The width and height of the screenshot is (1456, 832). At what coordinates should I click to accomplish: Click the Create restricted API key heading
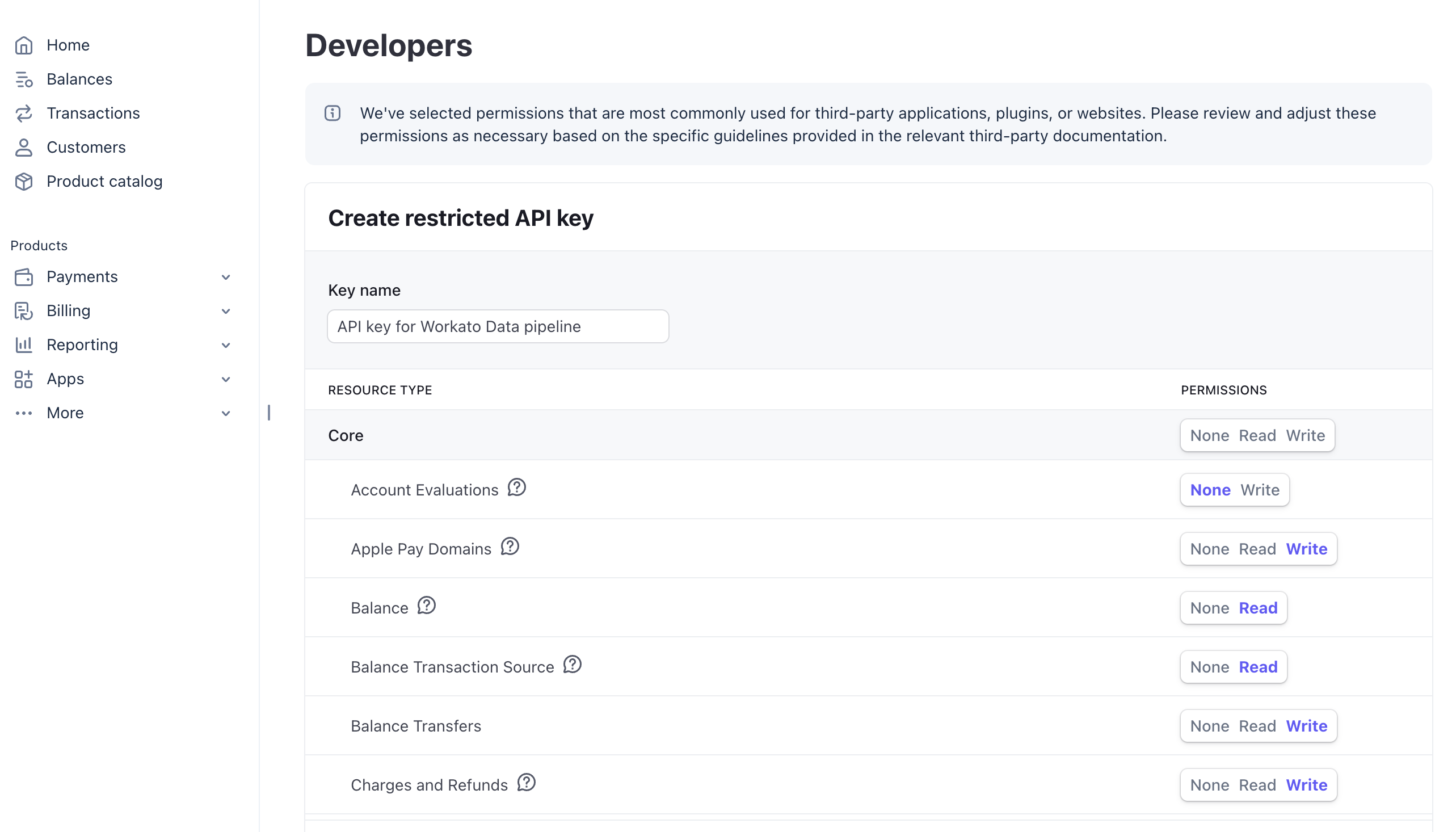(460, 218)
